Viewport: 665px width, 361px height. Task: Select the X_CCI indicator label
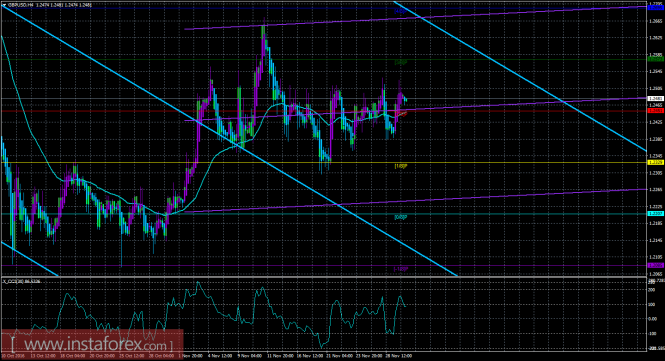[22, 281]
